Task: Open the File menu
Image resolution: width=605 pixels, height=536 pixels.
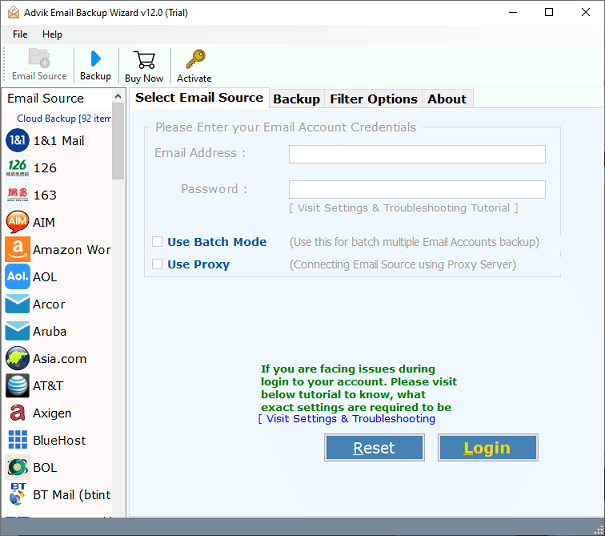Action: click(x=20, y=34)
